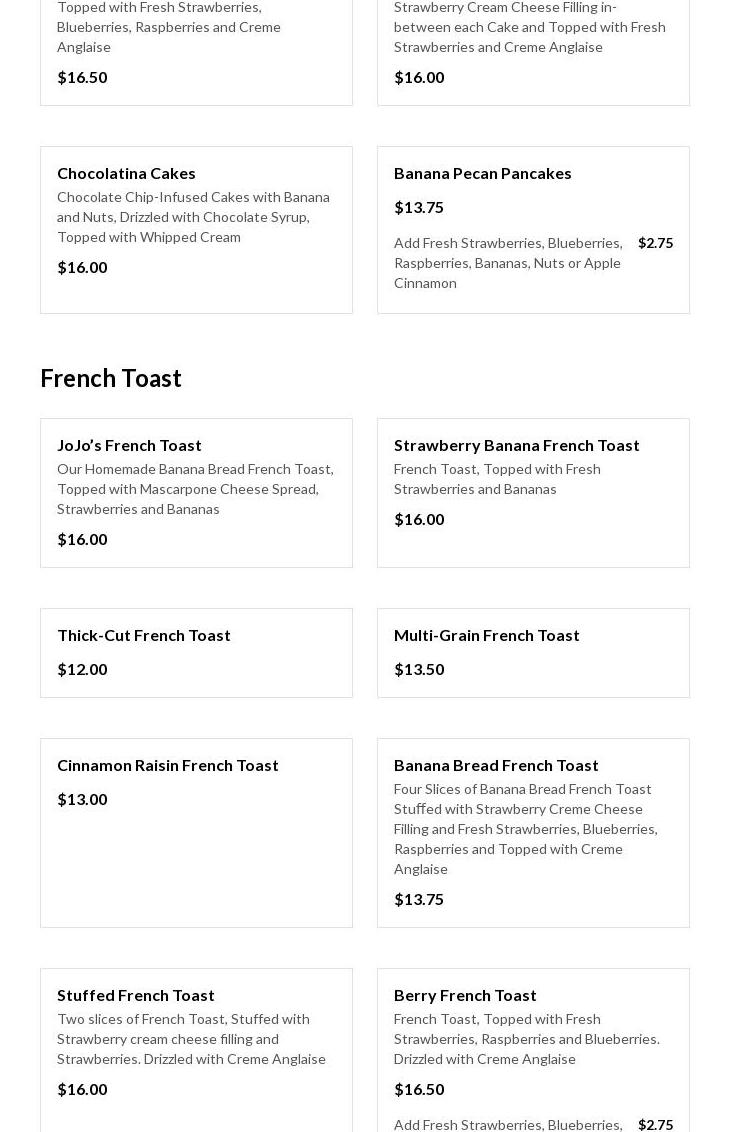Click the Chocolatina Cakes item title
The image size is (730, 1132).
[x=126, y=173]
